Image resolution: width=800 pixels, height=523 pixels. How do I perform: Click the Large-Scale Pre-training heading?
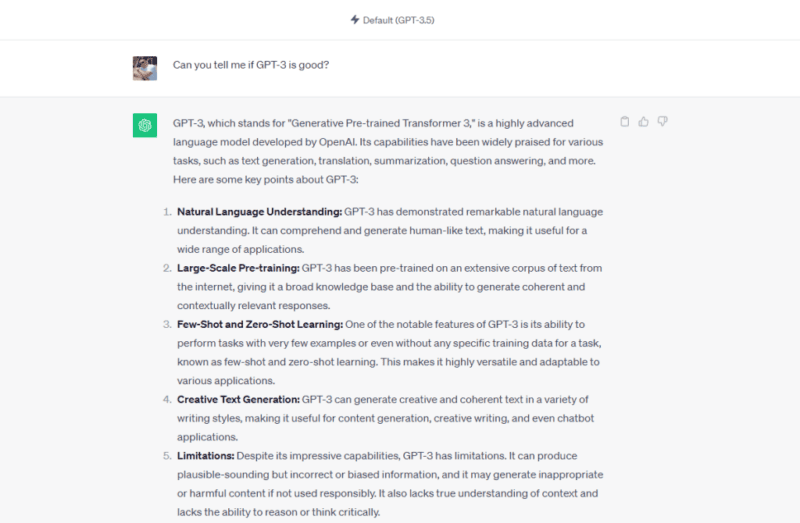pos(238,268)
